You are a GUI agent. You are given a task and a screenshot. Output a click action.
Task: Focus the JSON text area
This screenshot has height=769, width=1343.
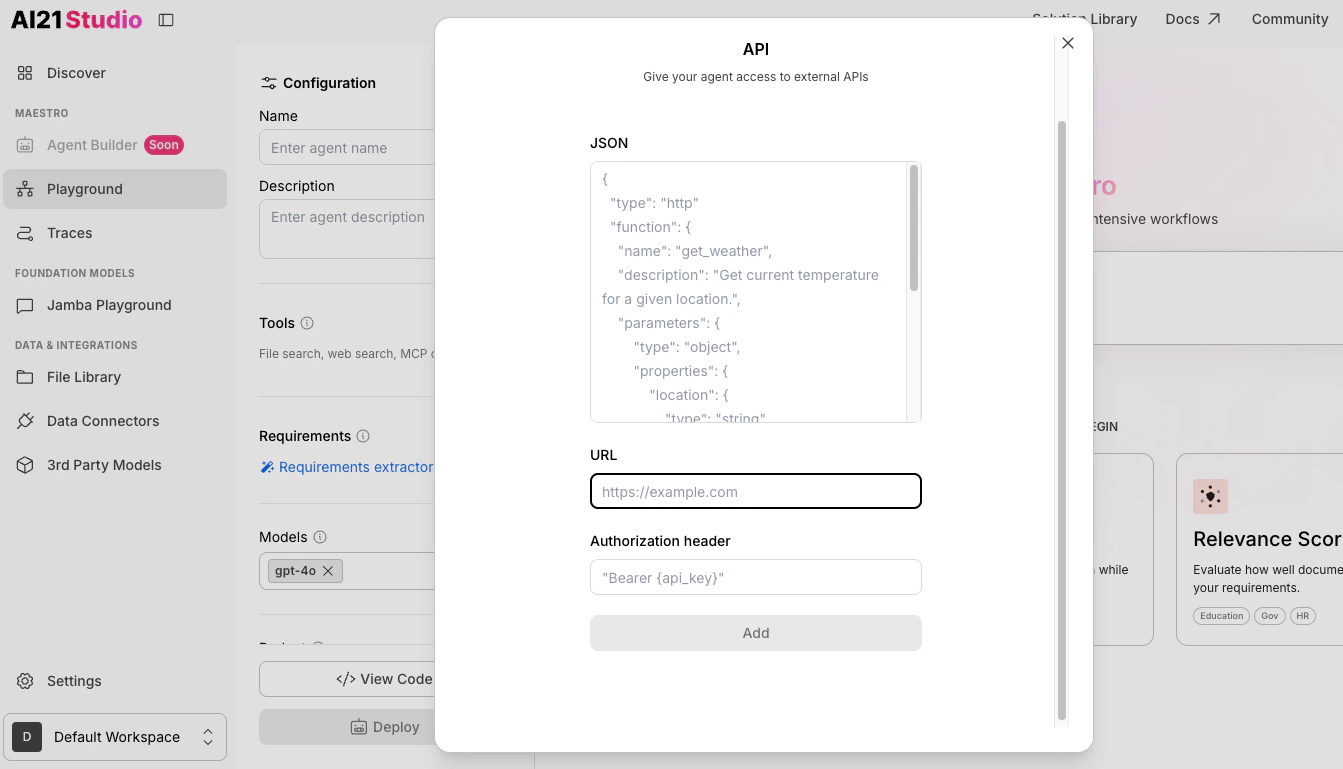[x=748, y=292]
